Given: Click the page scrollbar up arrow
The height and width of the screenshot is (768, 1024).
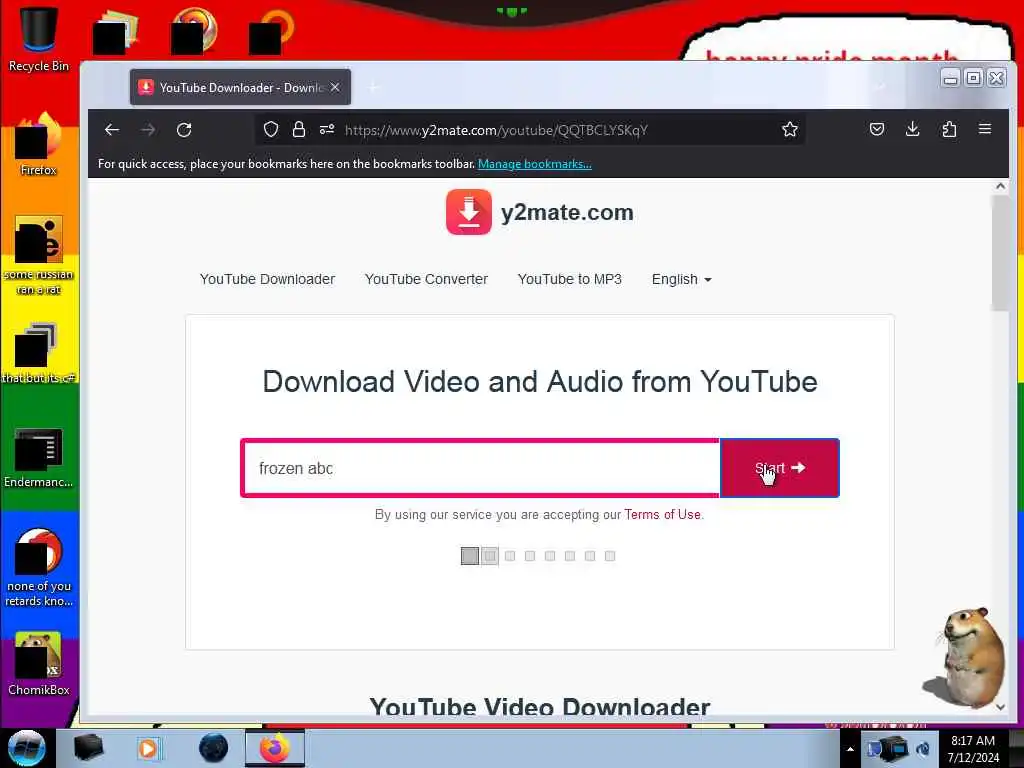Looking at the screenshot, I should tap(1000, 186).
